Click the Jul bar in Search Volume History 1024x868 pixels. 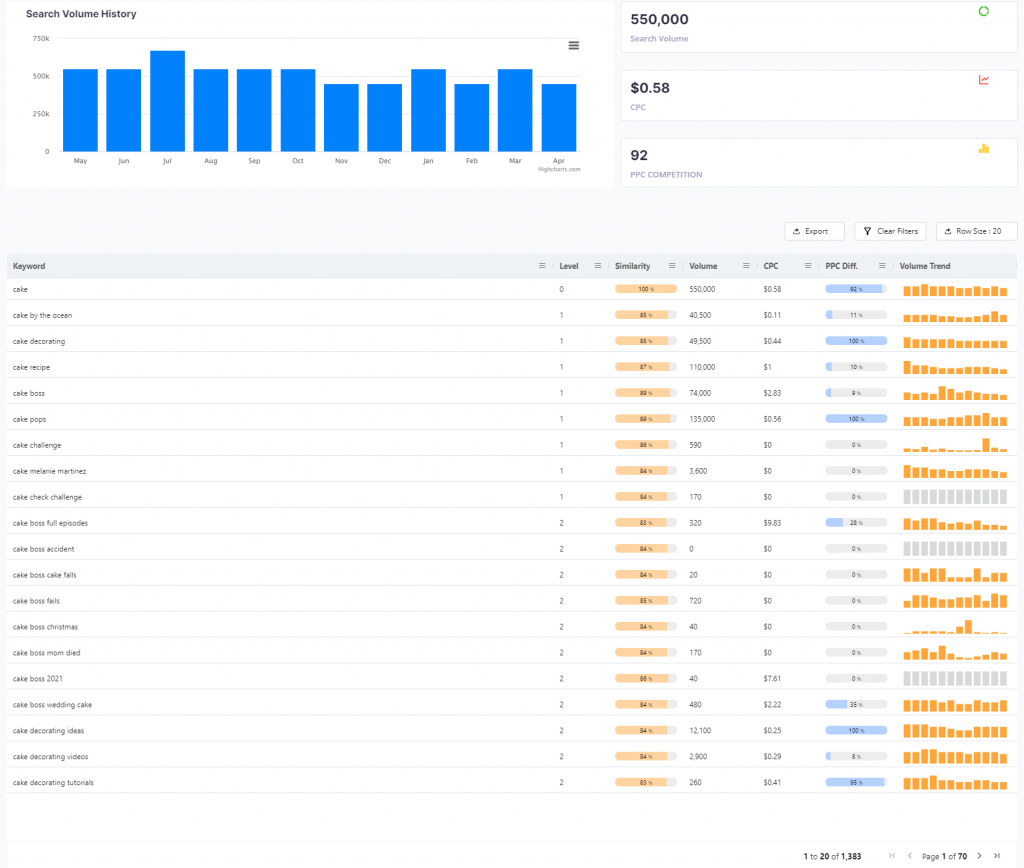pos(167,101)
